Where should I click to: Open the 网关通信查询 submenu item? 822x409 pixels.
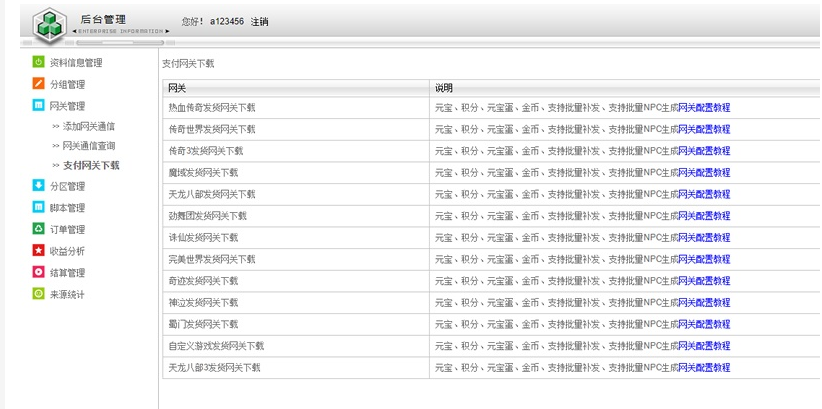click(x=88, y=146)
